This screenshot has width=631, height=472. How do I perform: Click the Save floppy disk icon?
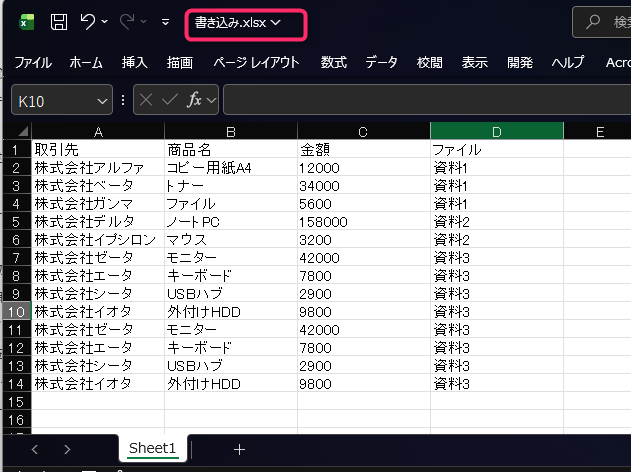[59, 22]
